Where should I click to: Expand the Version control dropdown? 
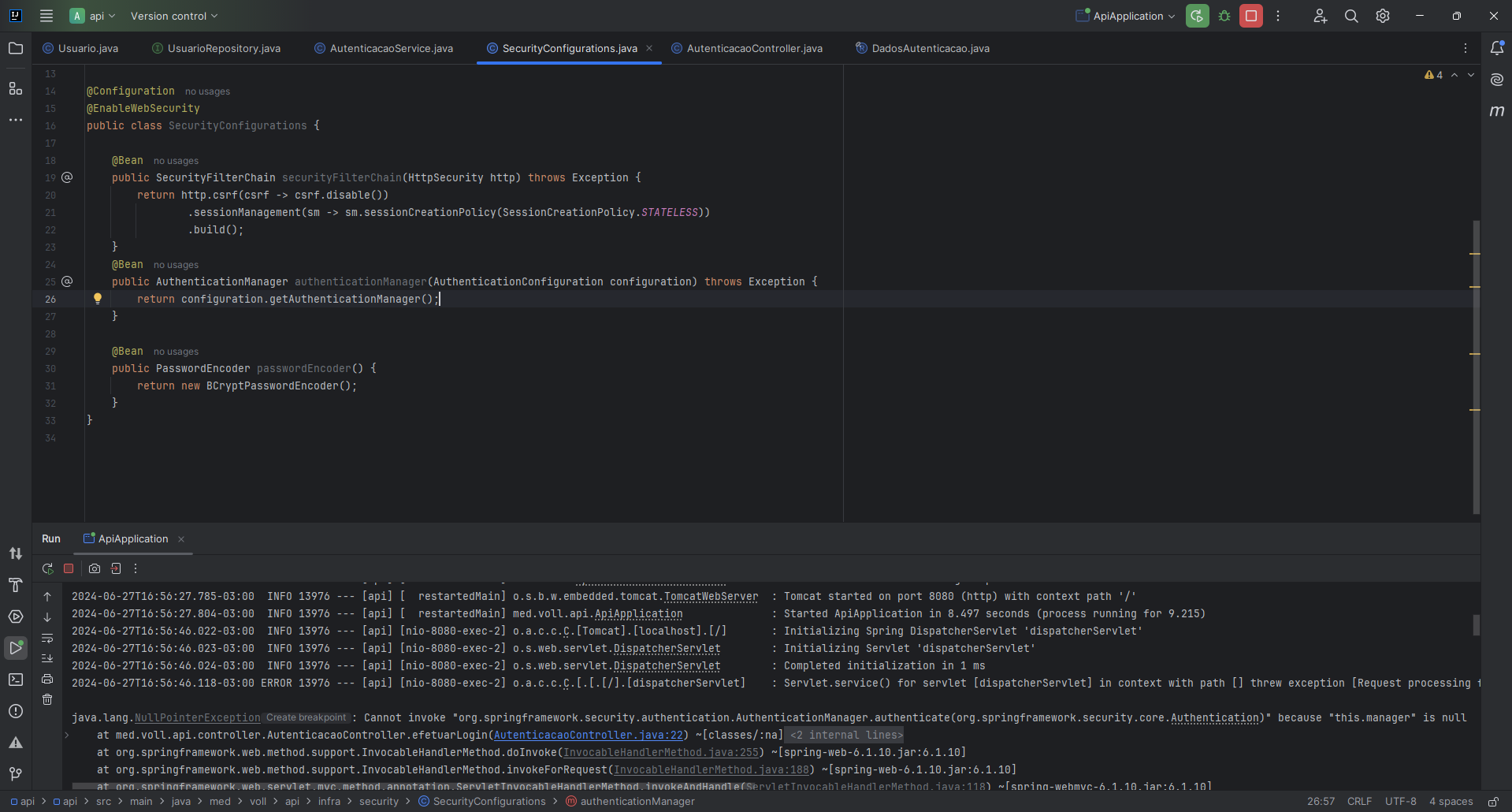click(x=174, y=16)
